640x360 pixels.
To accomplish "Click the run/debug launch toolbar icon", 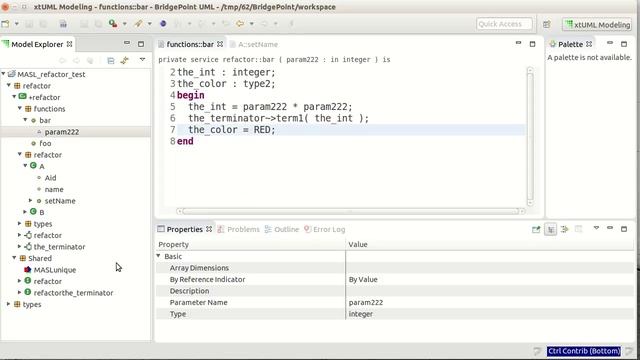I will (x=113, y=24).
